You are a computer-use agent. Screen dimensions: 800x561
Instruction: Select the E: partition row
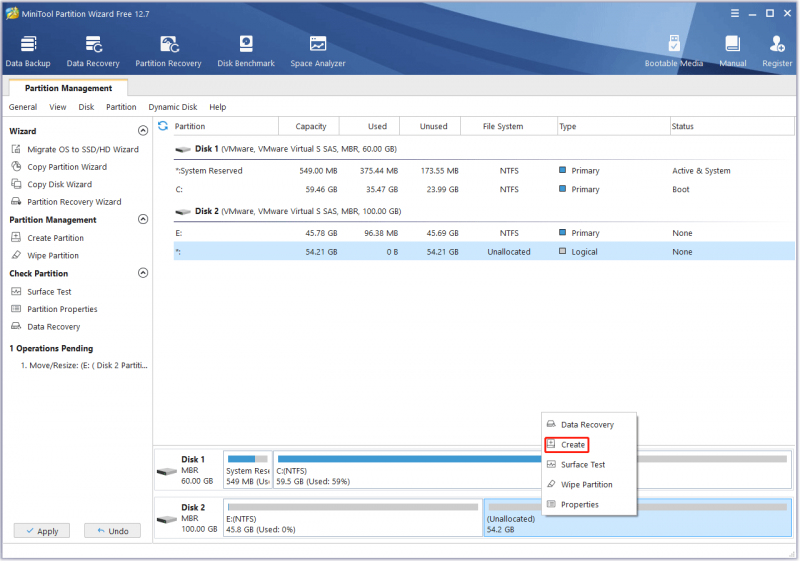[x=484, y=233]
